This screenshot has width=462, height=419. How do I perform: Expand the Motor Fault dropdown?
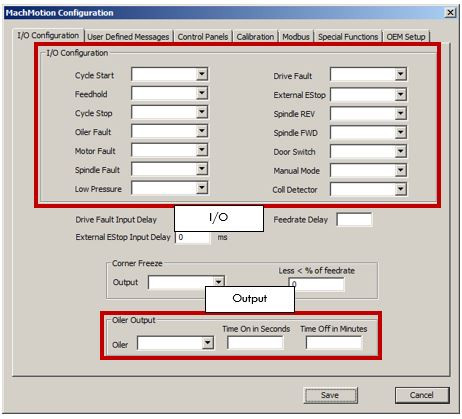[x=169, y=150]
